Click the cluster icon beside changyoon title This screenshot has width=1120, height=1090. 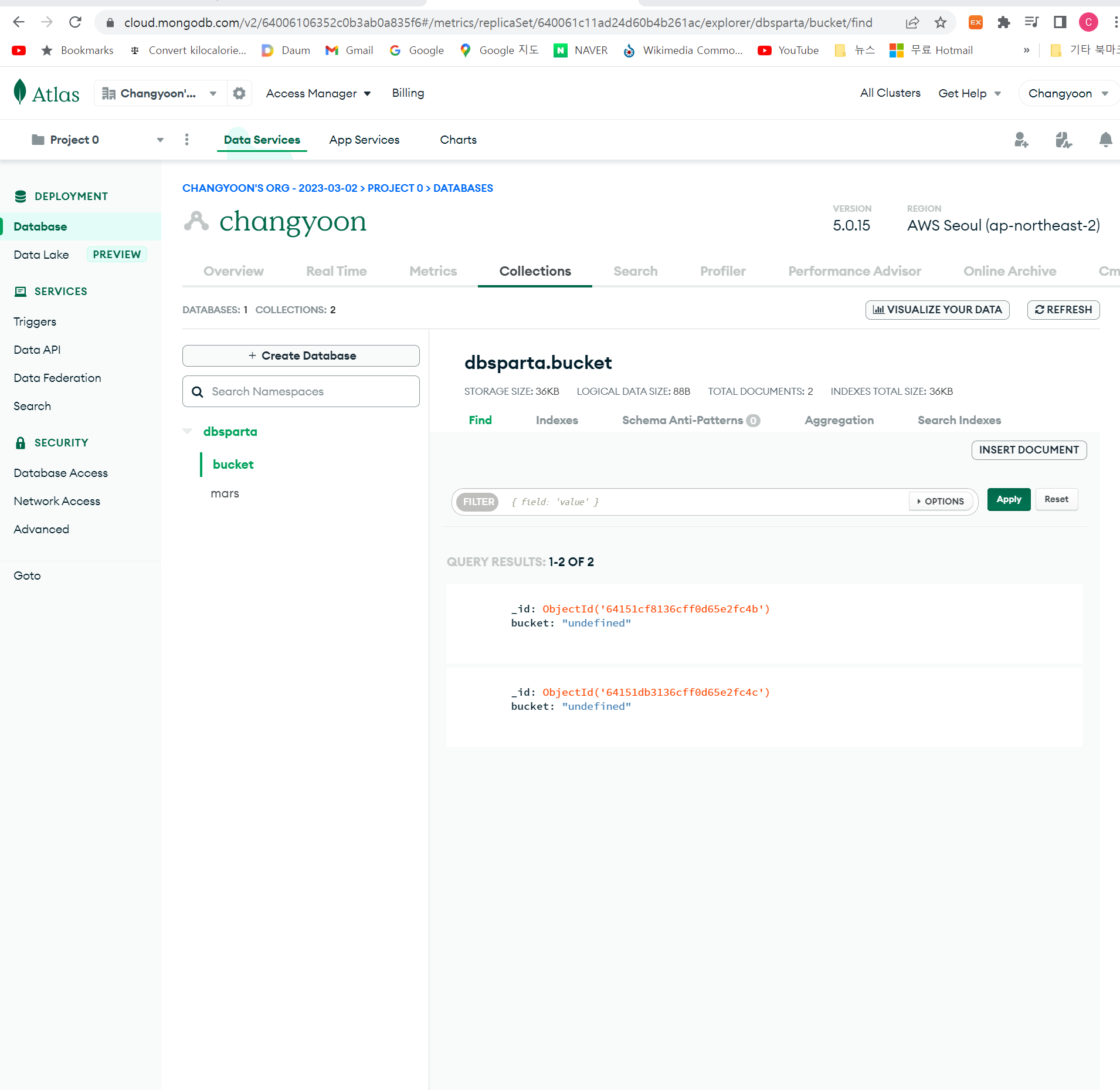coord(196,221)
